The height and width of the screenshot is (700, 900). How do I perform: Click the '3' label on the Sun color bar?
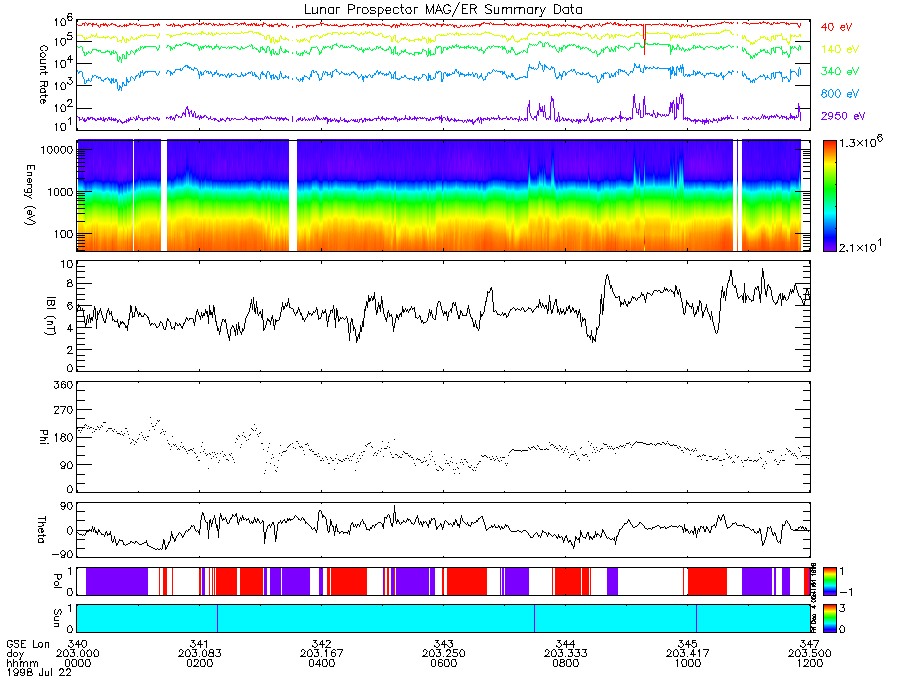[x=842, y=608]
